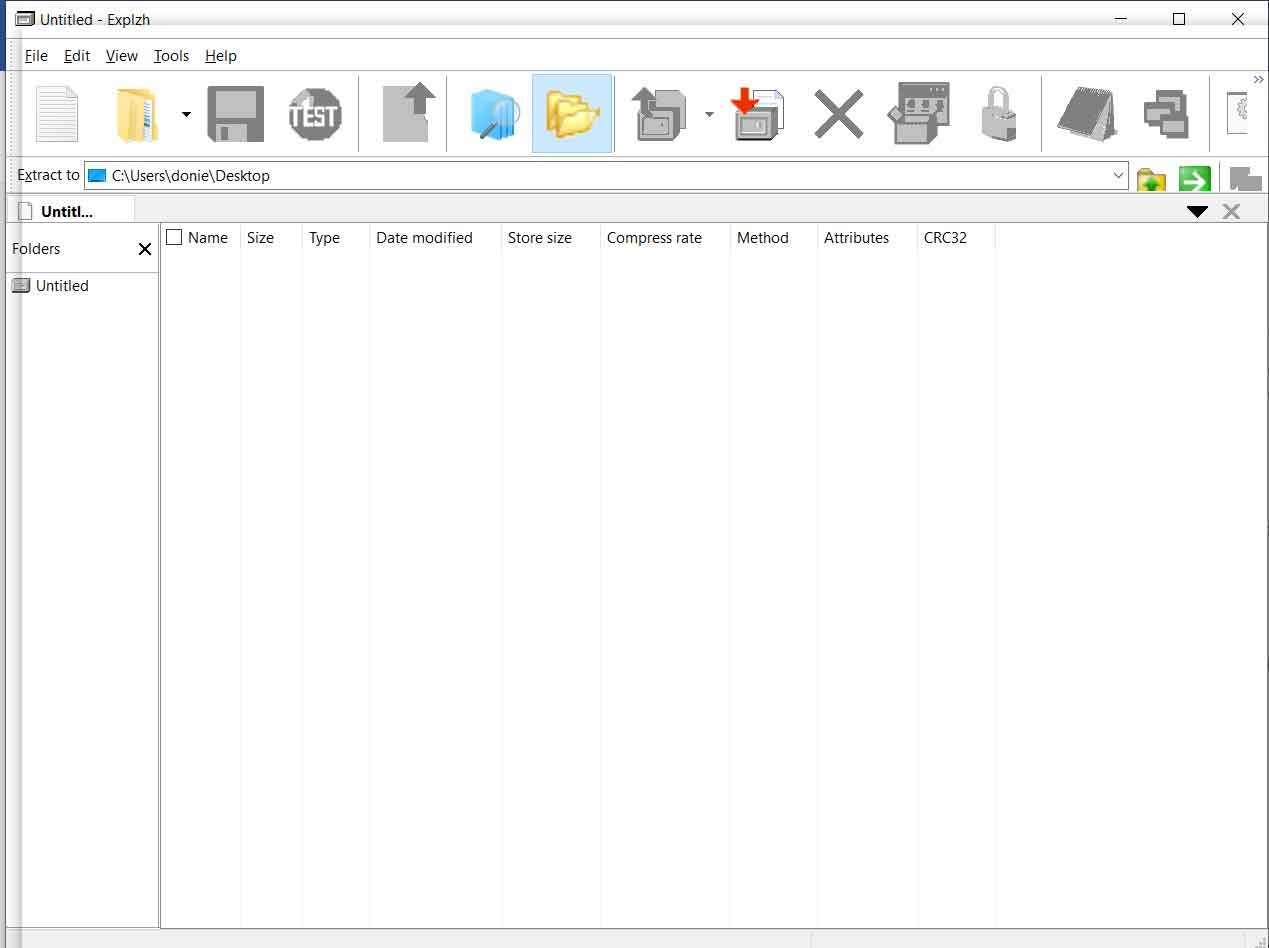The height and width of the screenshot is (948, 1269).
Task: Click the gray folders icon after the green arrow
Action: (1245, 179)
